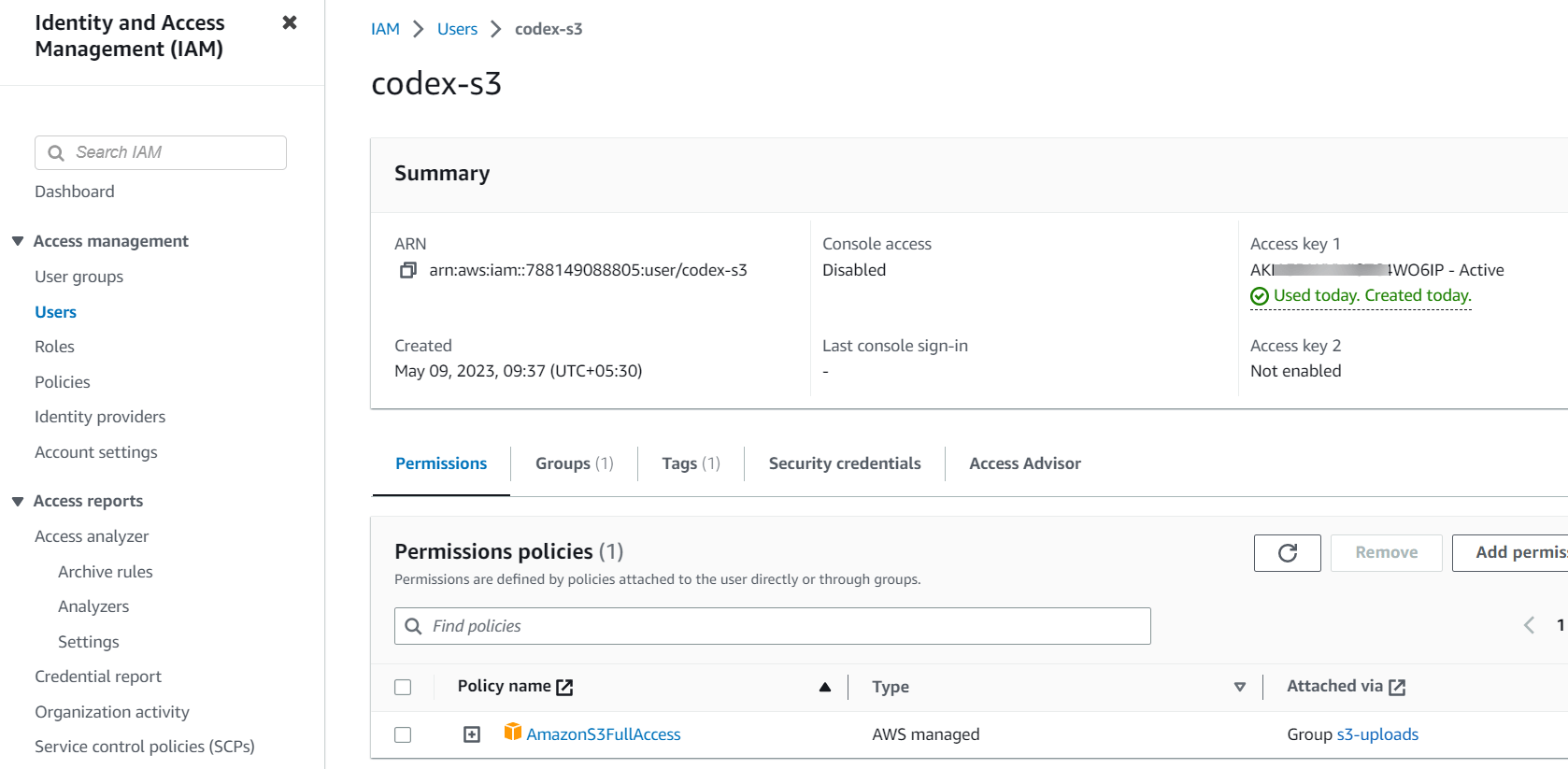Copy the user ARN with the copy icon
Screen dimensions: 1568x769
[408, 270]
